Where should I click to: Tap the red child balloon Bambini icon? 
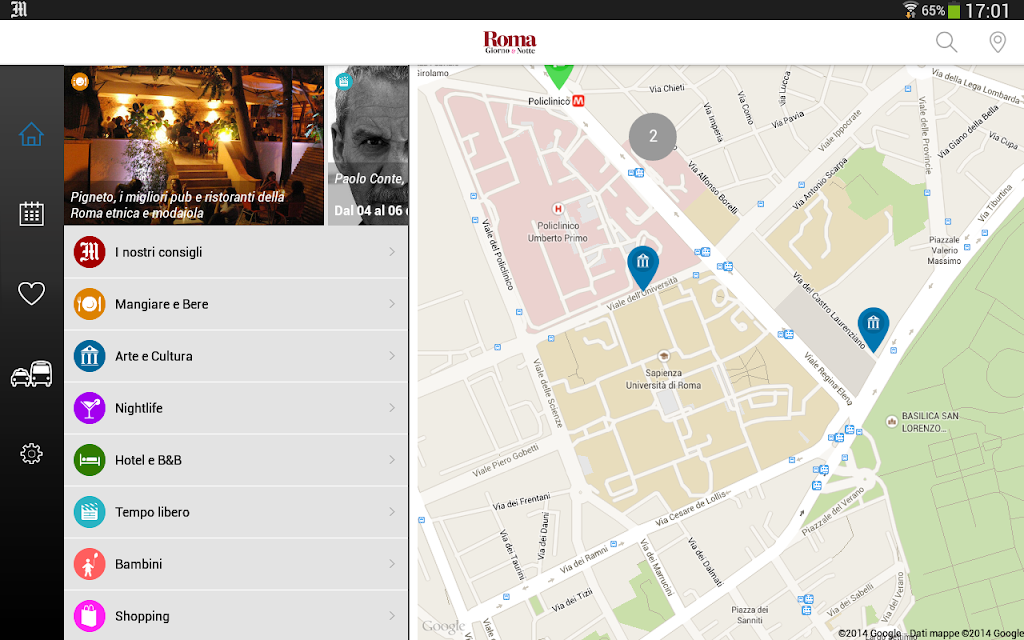pos(89,564)
